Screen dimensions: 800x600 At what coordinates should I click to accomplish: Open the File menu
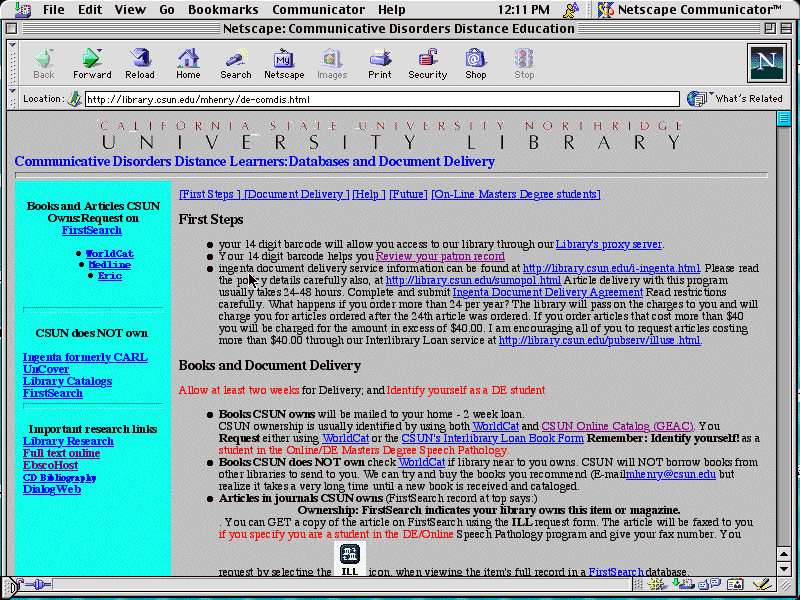(54, 9)
